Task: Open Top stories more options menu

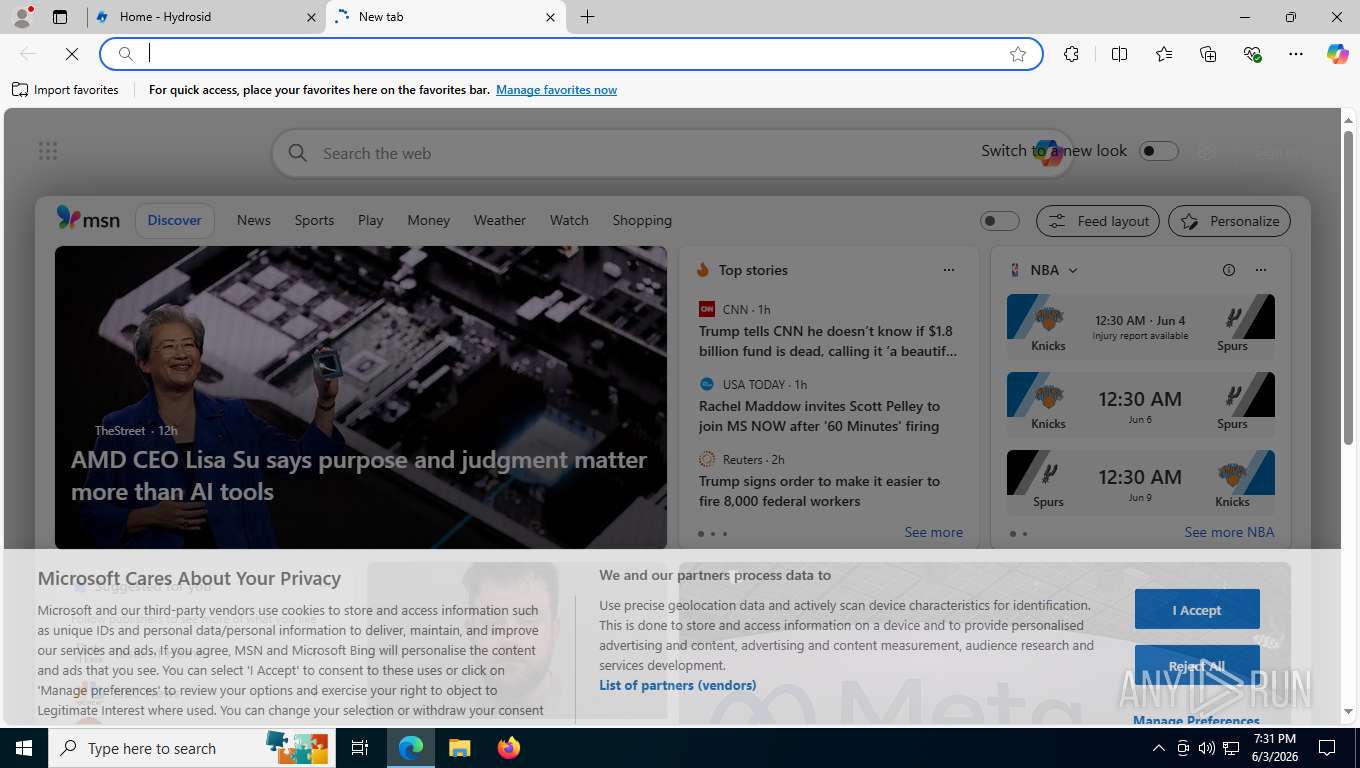Action: (x=949, y=270)
